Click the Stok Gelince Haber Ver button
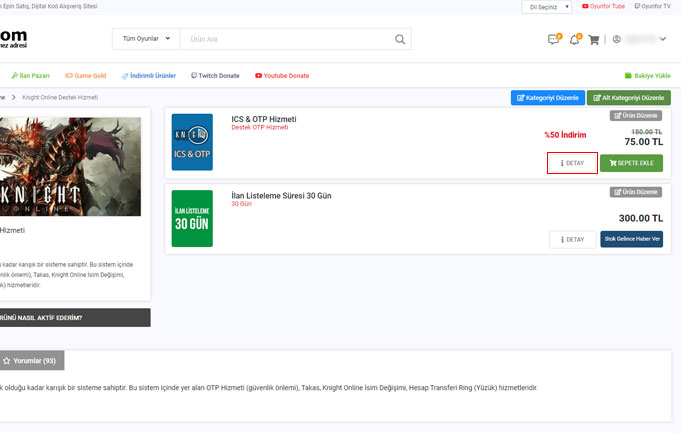 click(631, 240)
